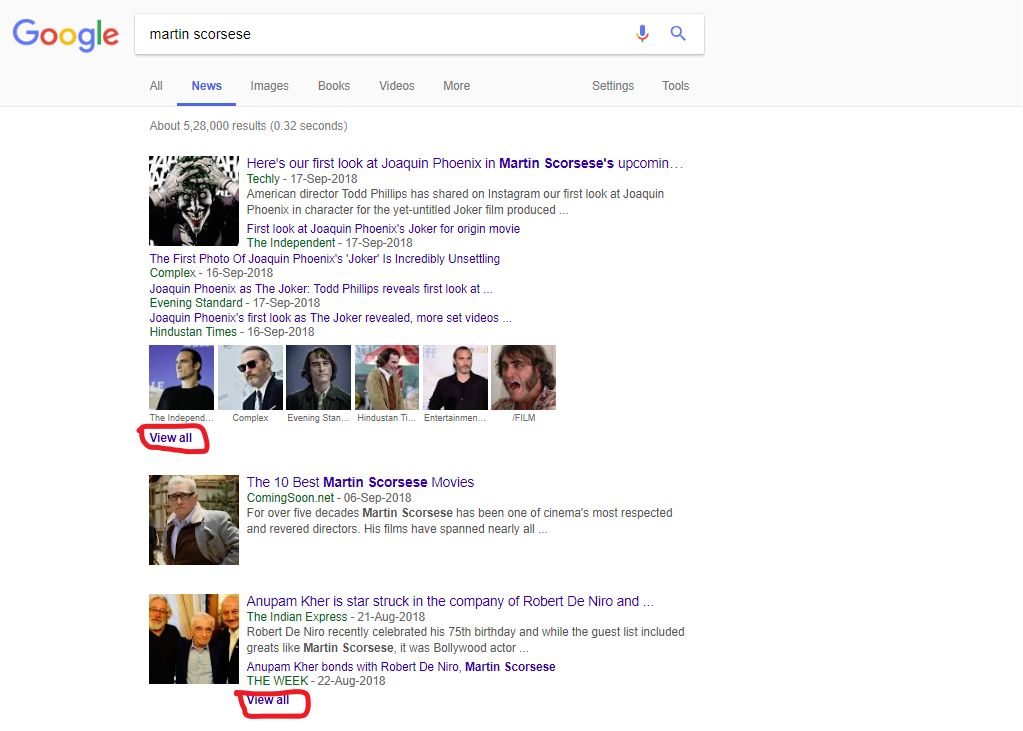Screen dimensions: 1023x731
Task: Open the Entertainment image thumbnail
Action: (x=455, y=377)
